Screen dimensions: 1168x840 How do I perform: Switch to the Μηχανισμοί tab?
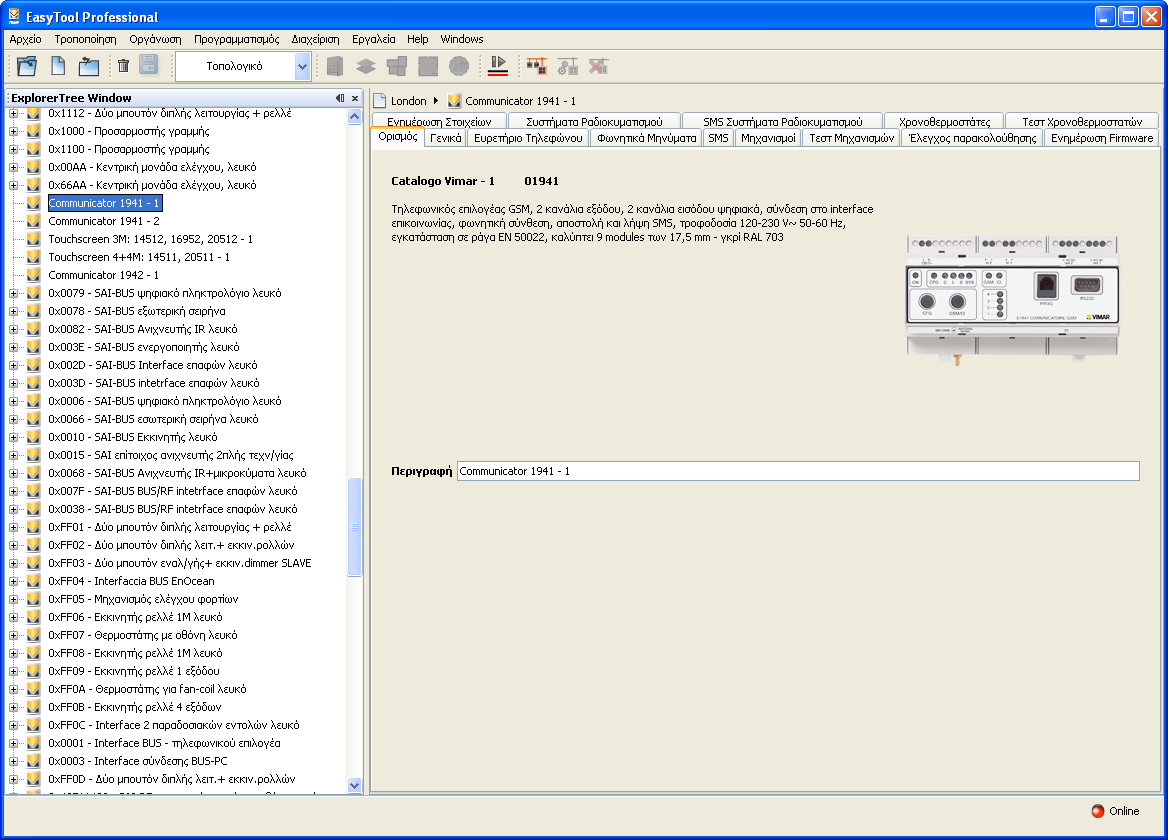point(768,138)
